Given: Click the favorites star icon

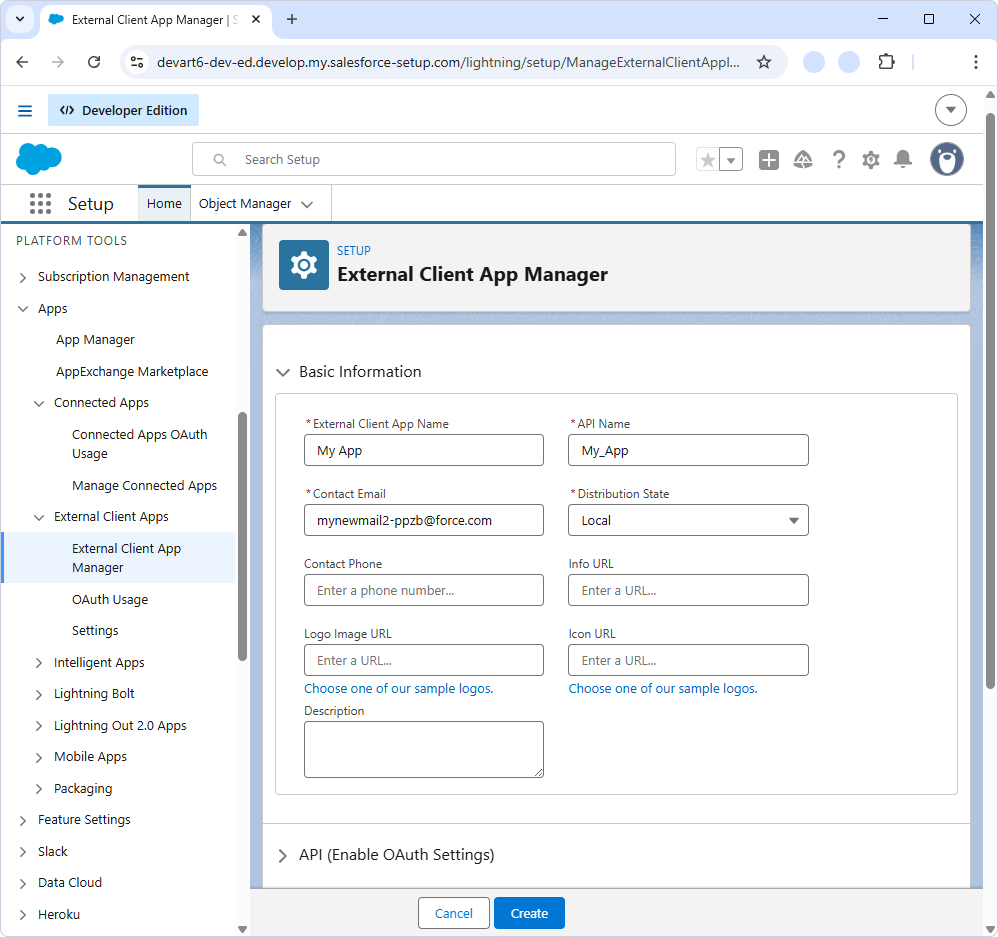Looking at the screenshot, I should click(x=708, y=160).
